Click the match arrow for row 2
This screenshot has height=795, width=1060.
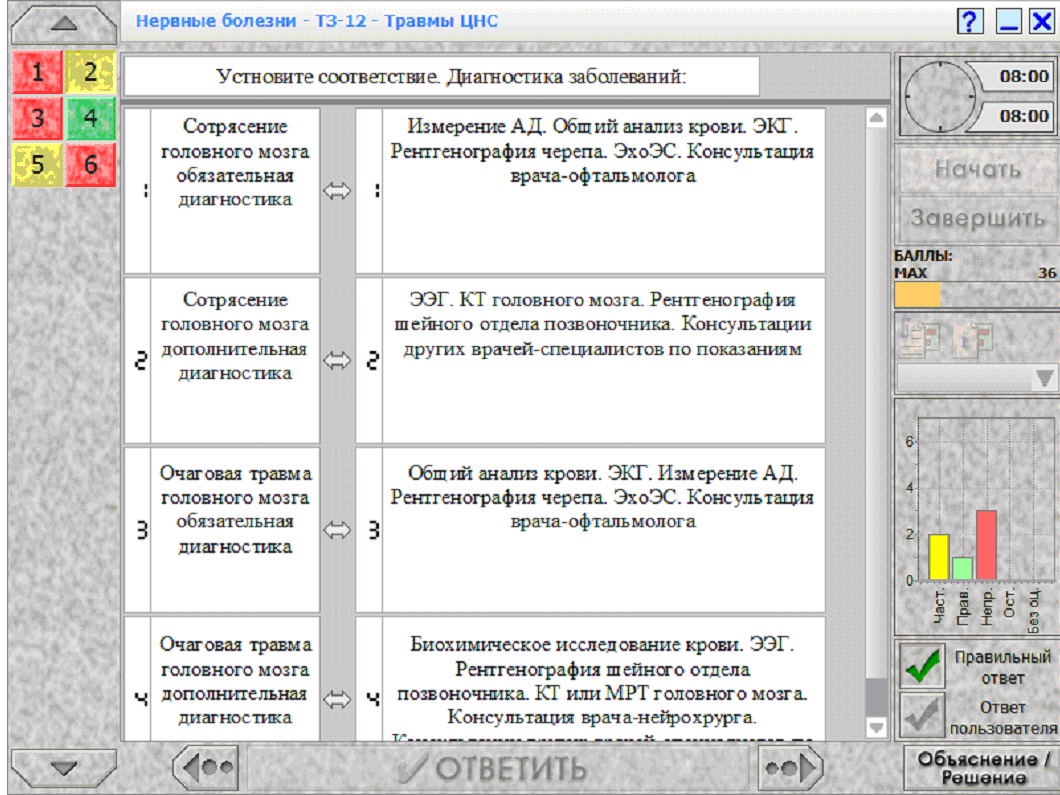[x=337, y=361]
